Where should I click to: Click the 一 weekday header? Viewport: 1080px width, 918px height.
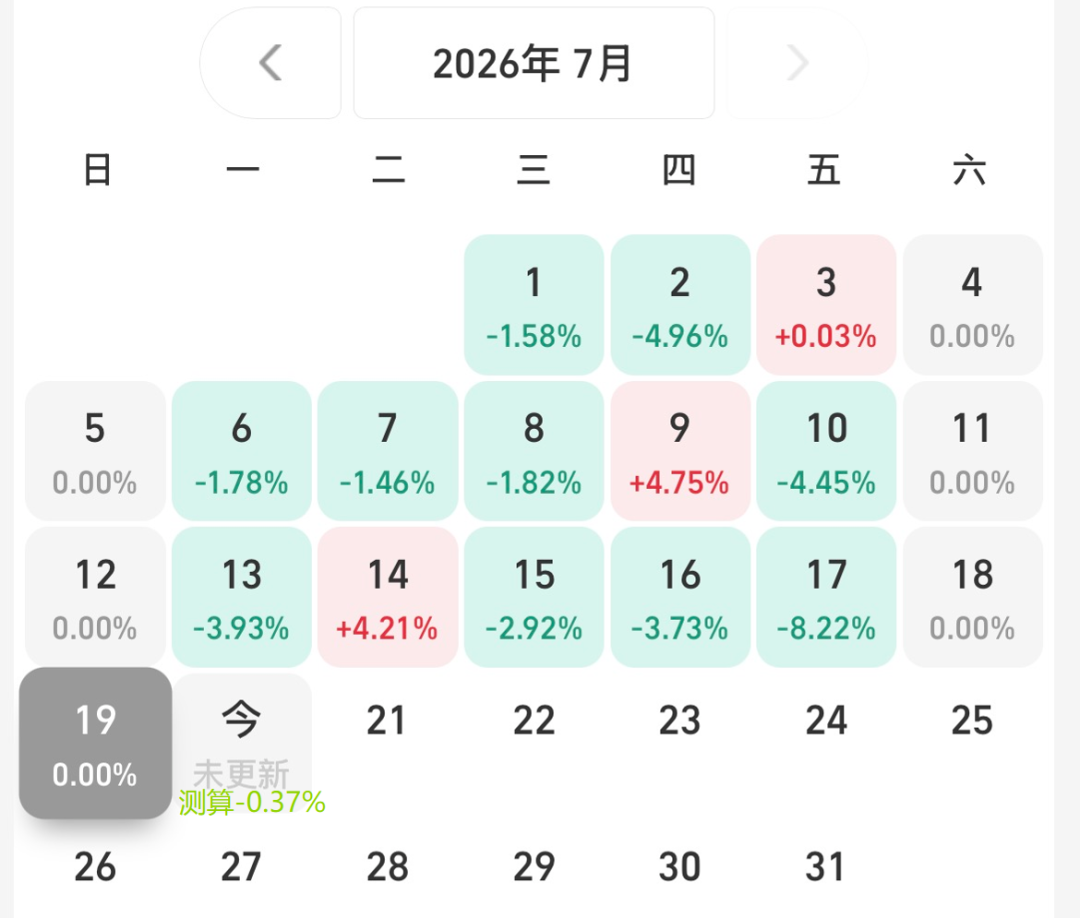tap(243, 169)
